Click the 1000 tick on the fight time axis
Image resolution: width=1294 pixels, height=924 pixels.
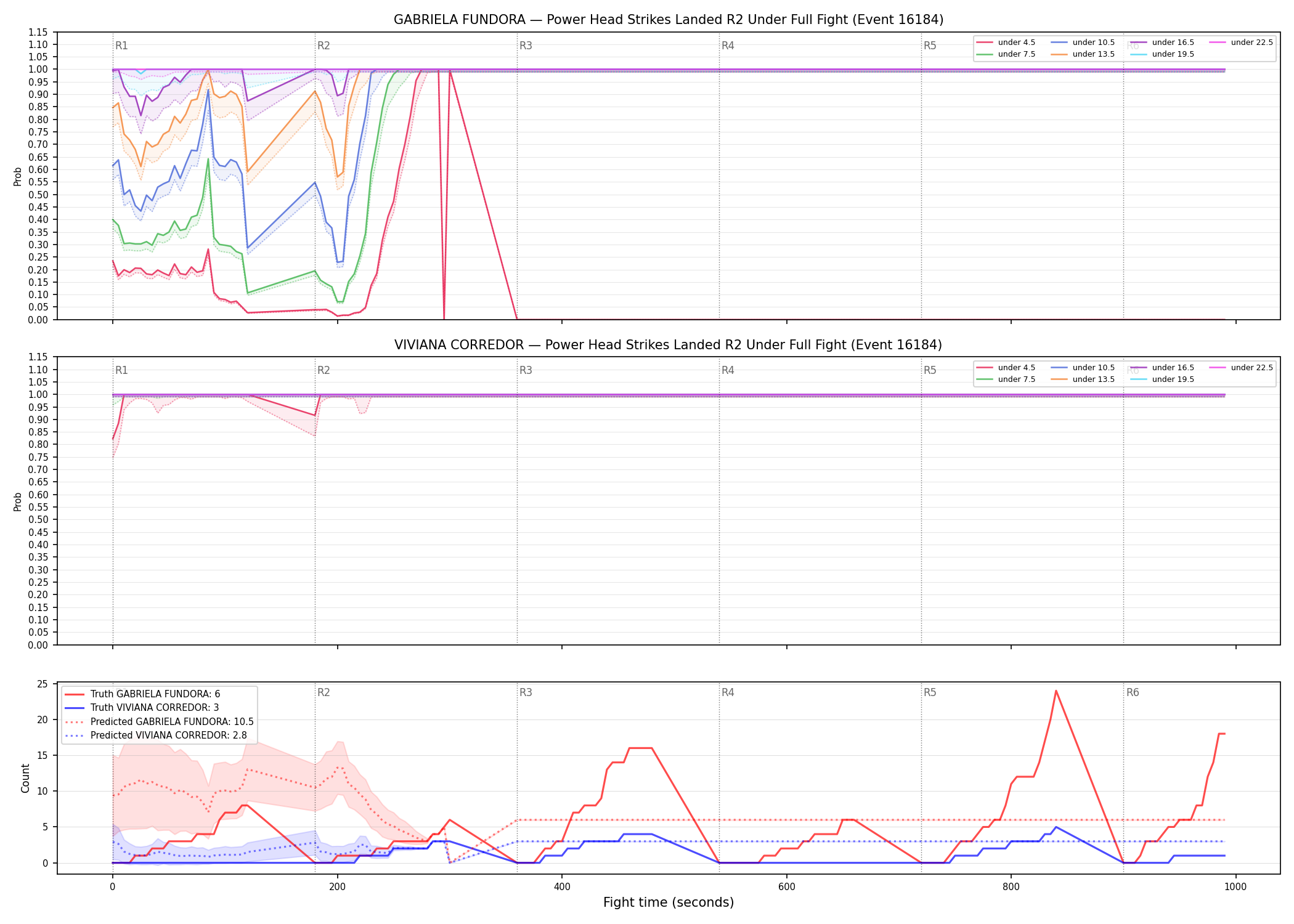1235,887
